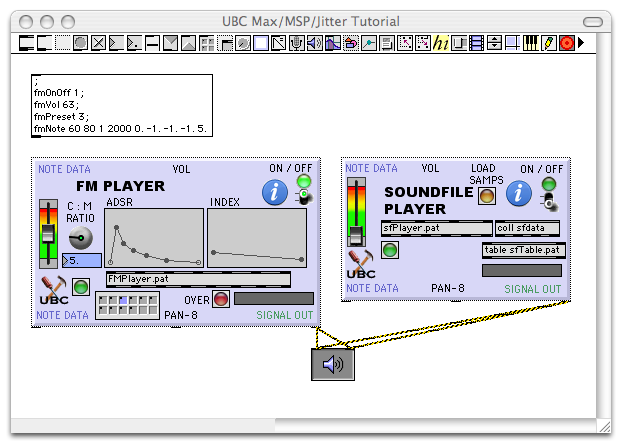Select the message box tool

pos(44,43)
